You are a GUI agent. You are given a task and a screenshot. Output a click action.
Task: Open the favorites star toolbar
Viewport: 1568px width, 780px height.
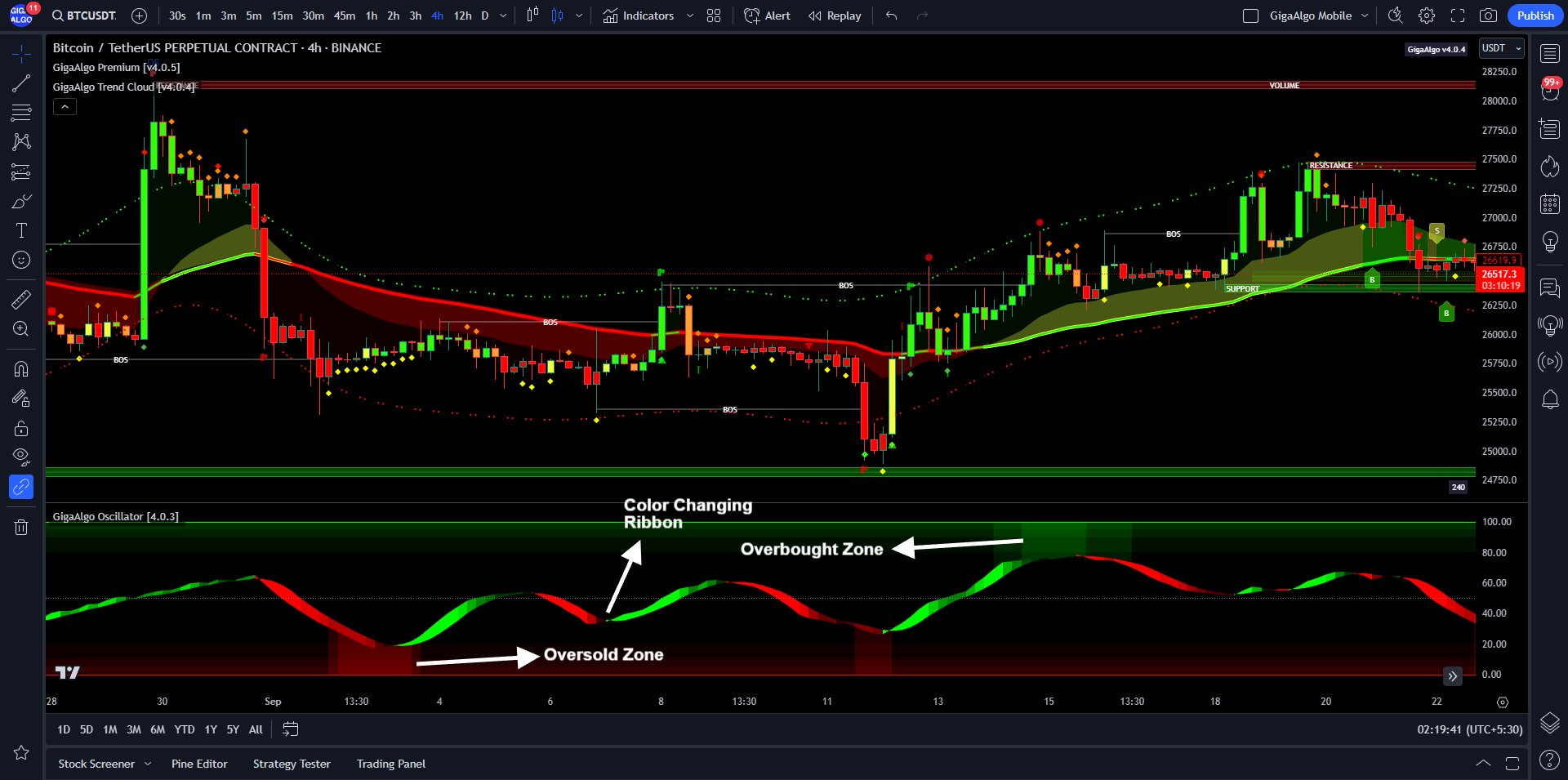coord(21,752)
